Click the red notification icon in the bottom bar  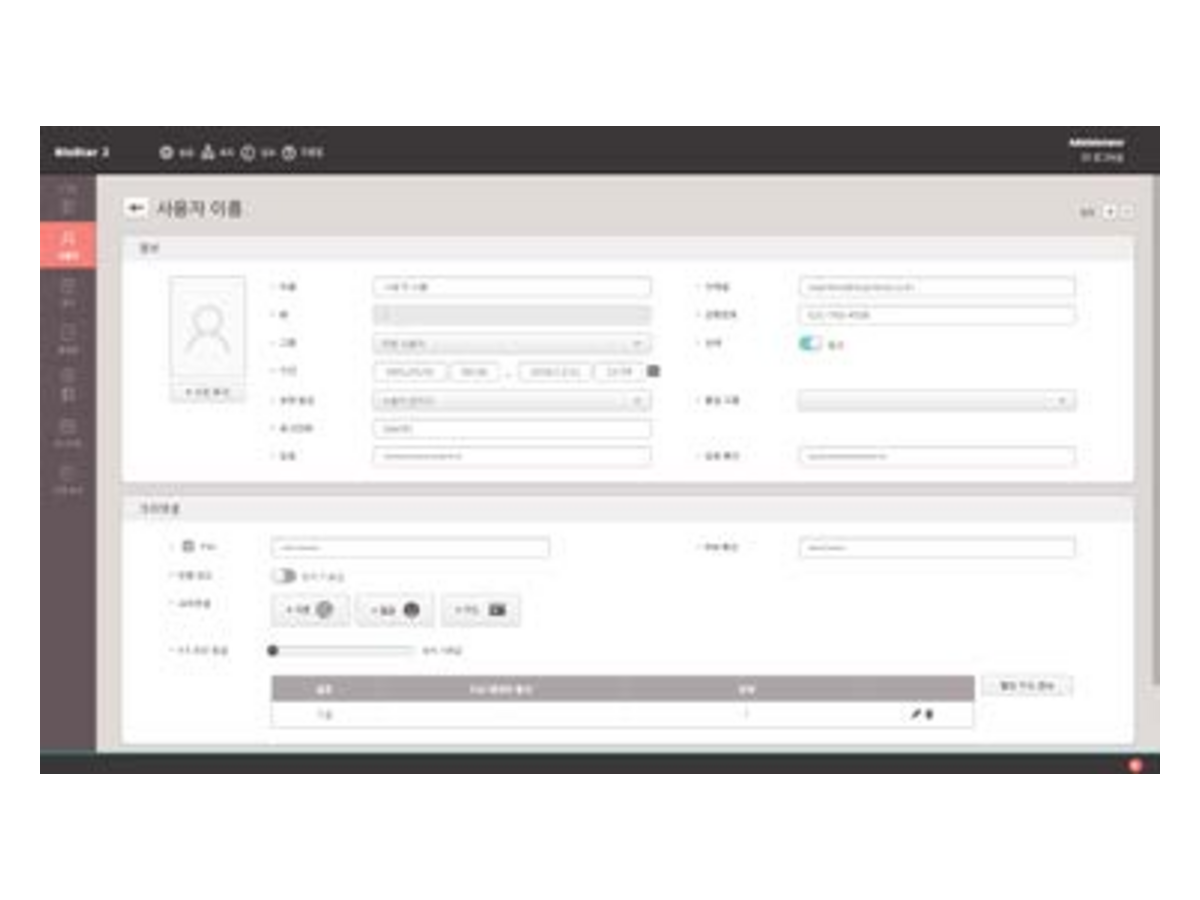click(x=1135, y=765)
